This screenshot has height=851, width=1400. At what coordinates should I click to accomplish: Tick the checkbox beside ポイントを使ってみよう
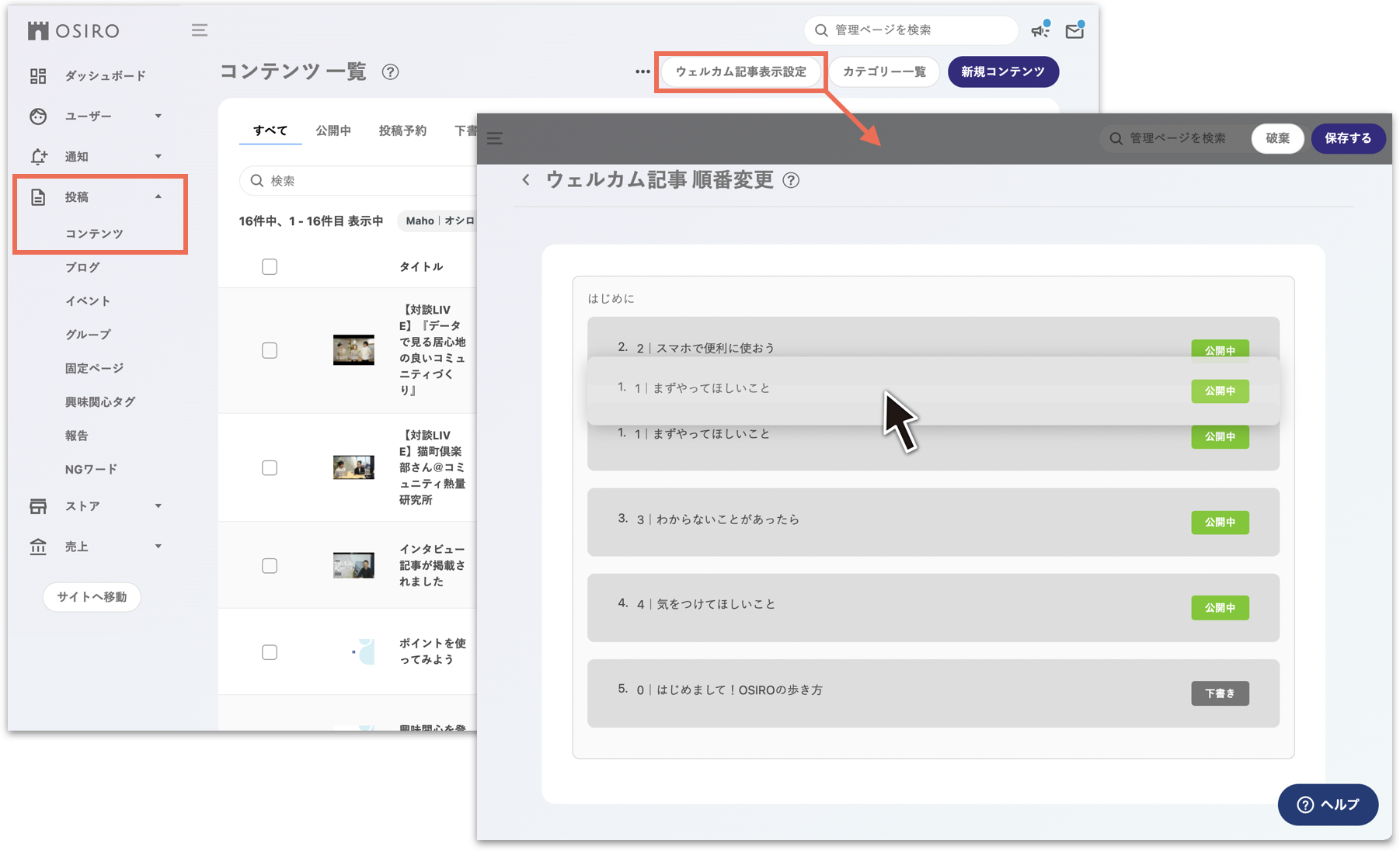pyautogui.click(x=269, y=651)
